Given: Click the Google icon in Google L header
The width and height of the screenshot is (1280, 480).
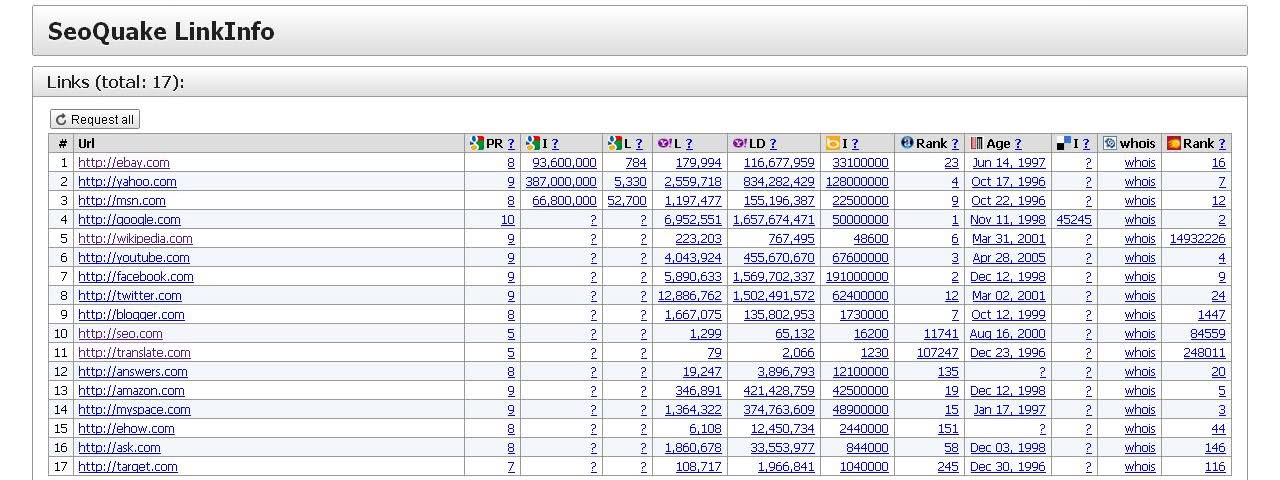Looking at the screenshot, I should tap(615, 143).
